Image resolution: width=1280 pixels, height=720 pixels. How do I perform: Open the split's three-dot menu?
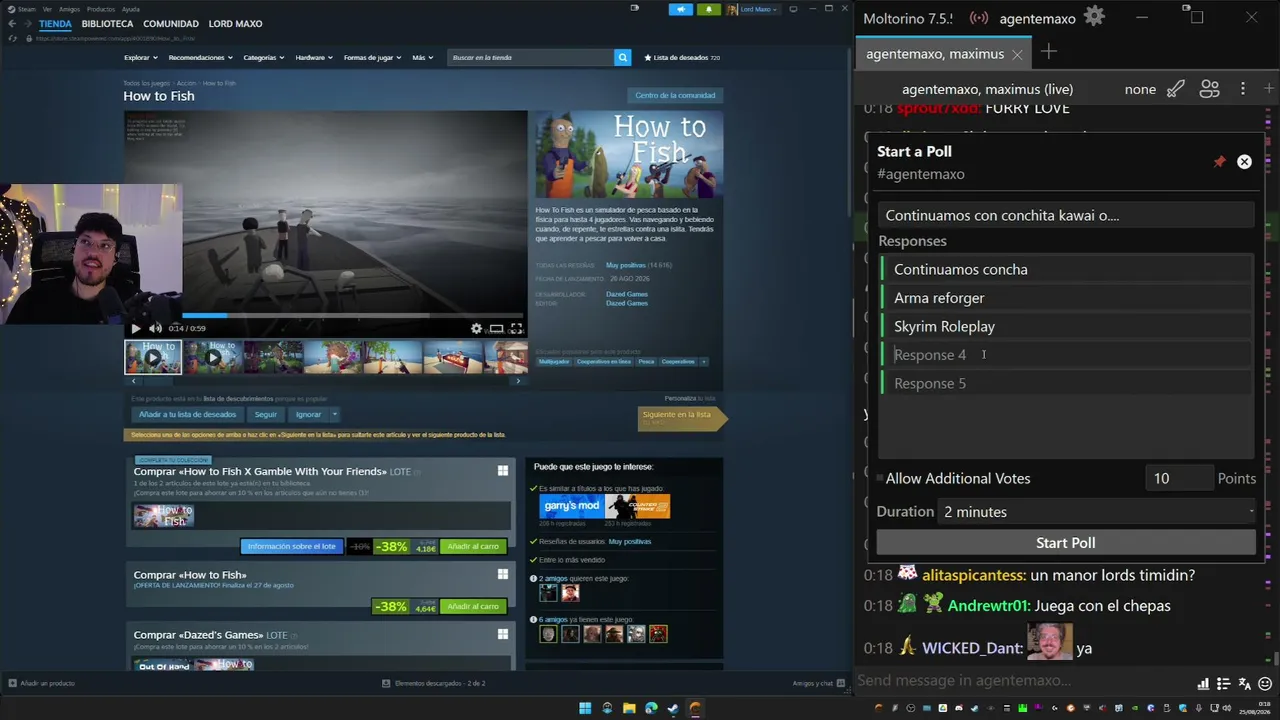coord(1243,89)
